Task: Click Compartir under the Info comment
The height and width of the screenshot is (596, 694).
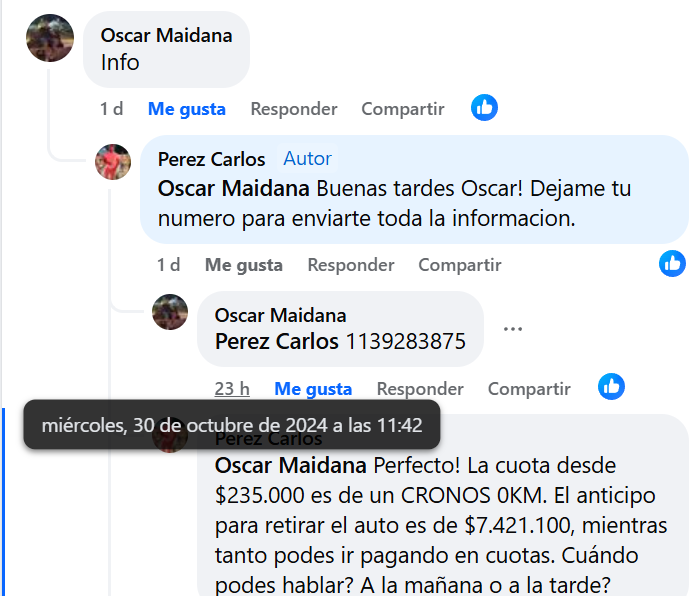Action: tap(403, 109)
